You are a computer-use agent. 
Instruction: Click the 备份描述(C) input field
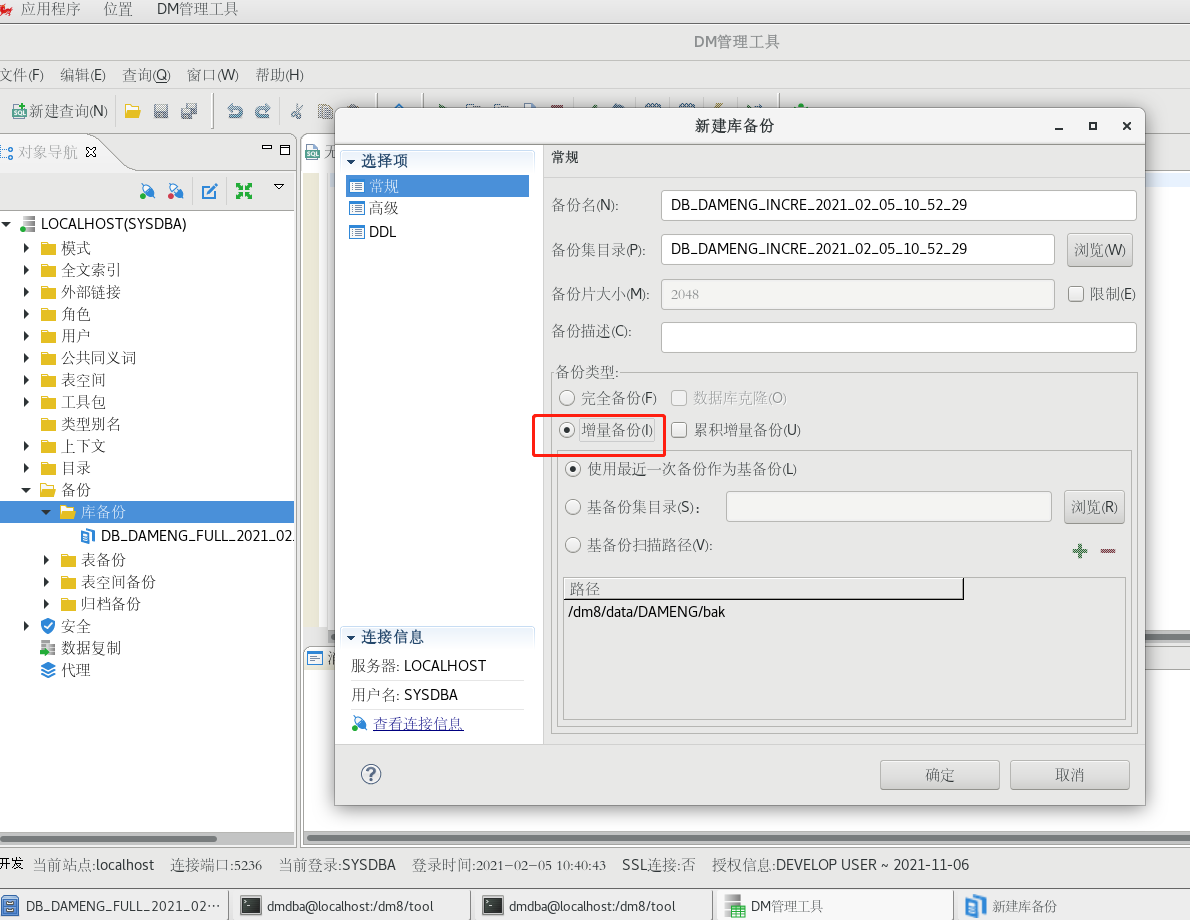click(899, 337)
